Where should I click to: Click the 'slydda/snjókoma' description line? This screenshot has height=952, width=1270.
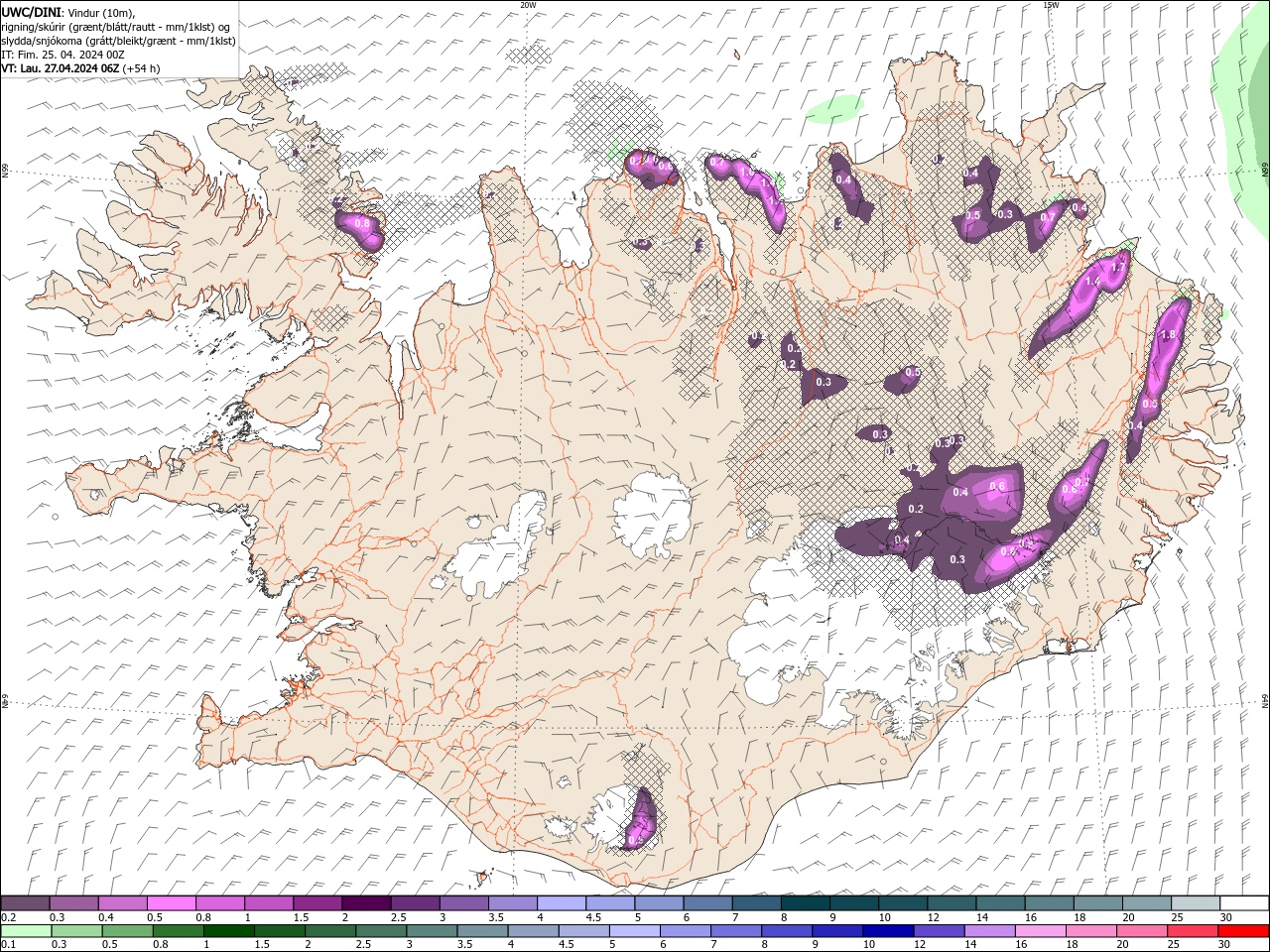click(x=118, y=40)
